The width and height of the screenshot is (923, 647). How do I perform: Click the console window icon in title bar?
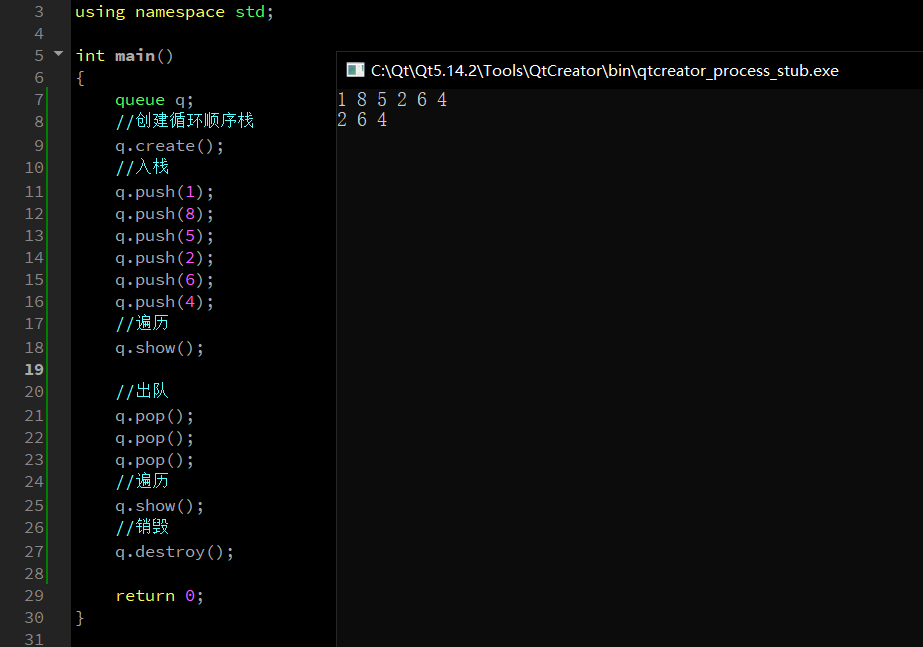[355, 70]
